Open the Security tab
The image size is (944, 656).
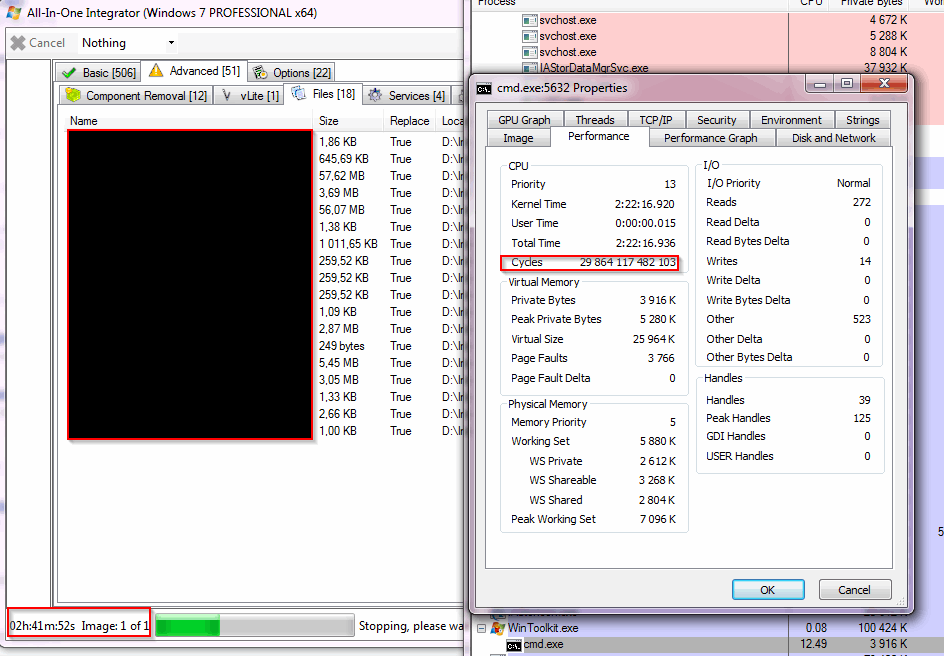pyautogui.click(x=716, y=120)
